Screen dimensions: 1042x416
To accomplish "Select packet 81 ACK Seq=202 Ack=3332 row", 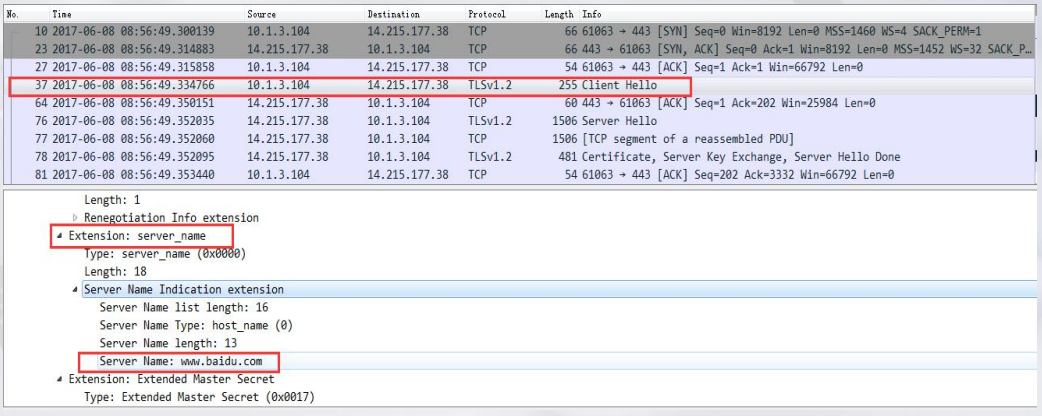I will pyautogui.click(x=519, y=175).
